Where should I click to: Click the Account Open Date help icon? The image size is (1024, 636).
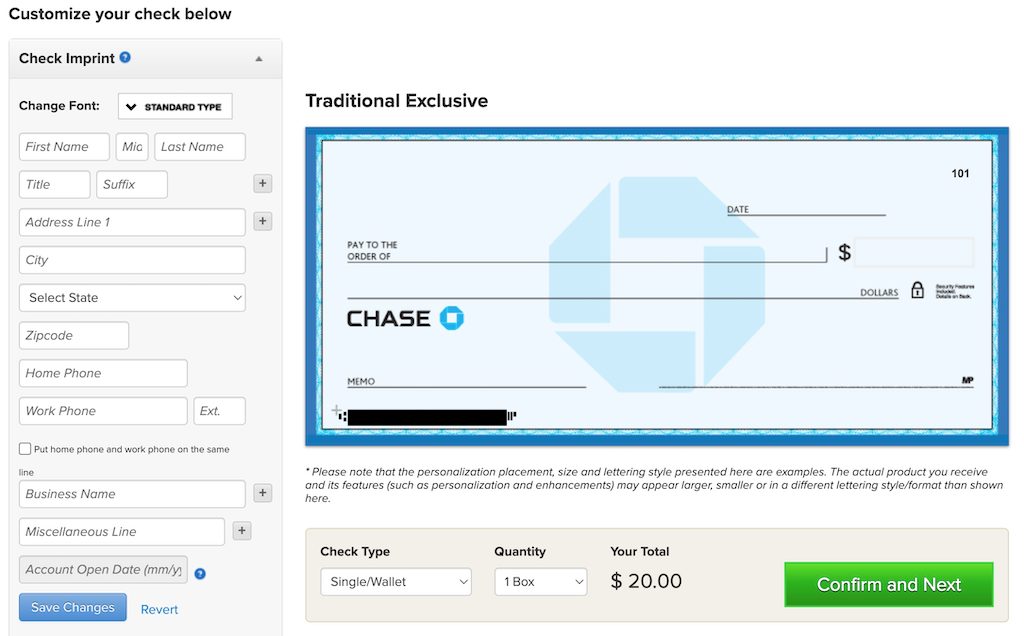point(200,574)
